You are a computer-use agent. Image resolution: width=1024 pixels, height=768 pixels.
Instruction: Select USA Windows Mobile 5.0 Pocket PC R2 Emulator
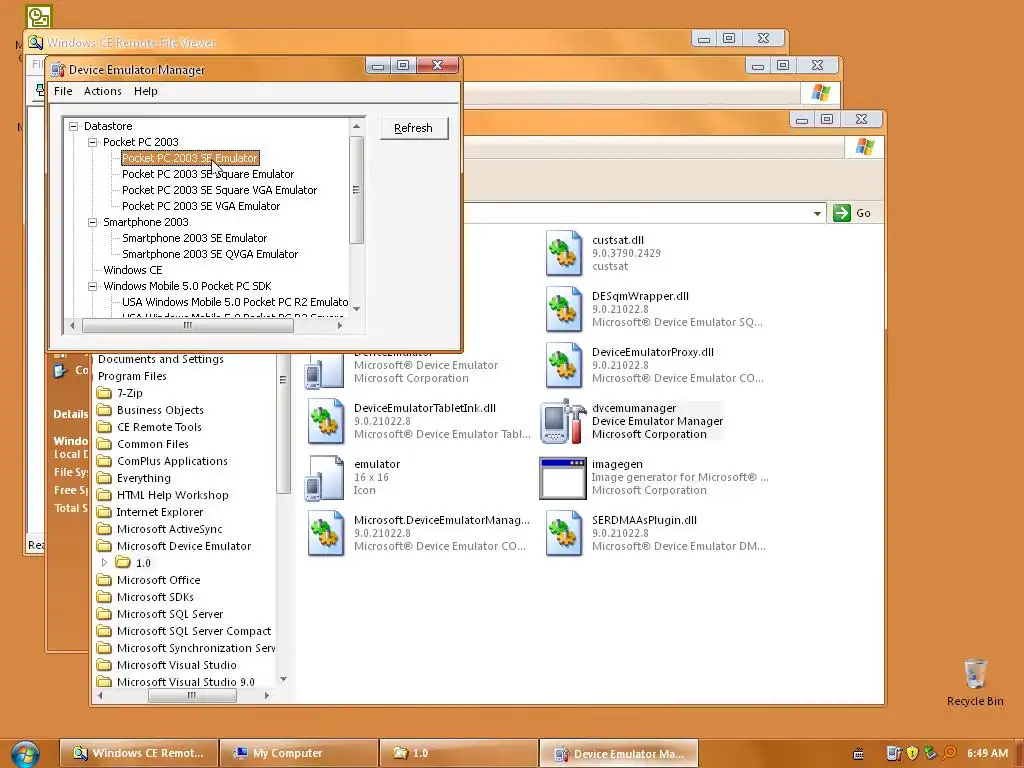235,302
